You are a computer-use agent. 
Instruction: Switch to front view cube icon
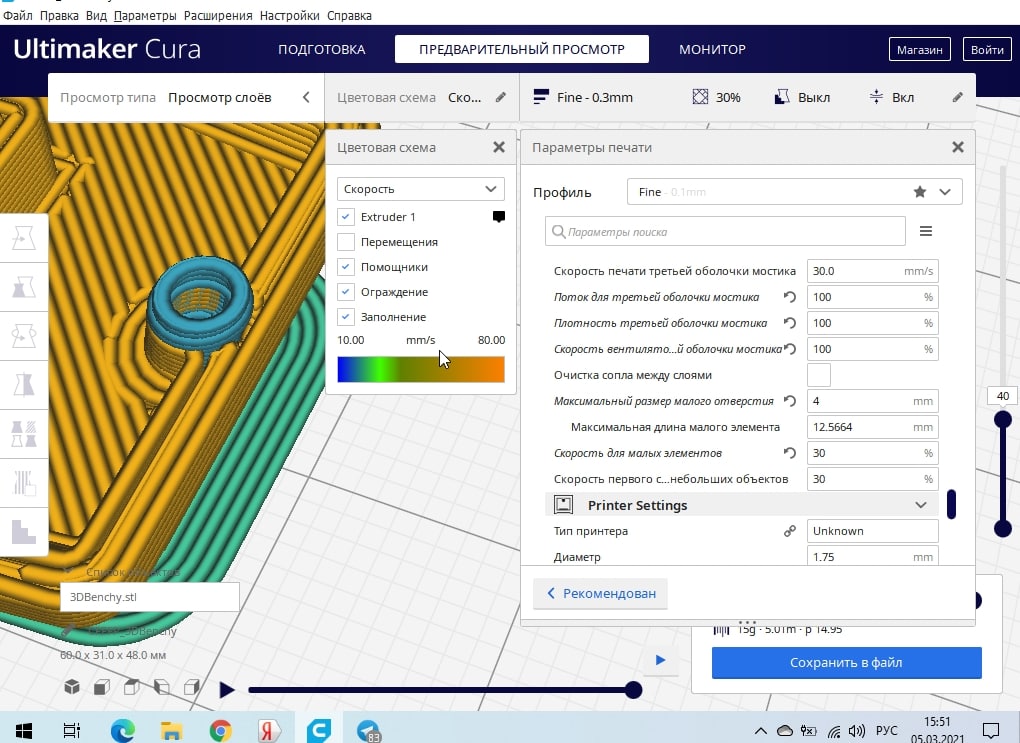(102, 687)
